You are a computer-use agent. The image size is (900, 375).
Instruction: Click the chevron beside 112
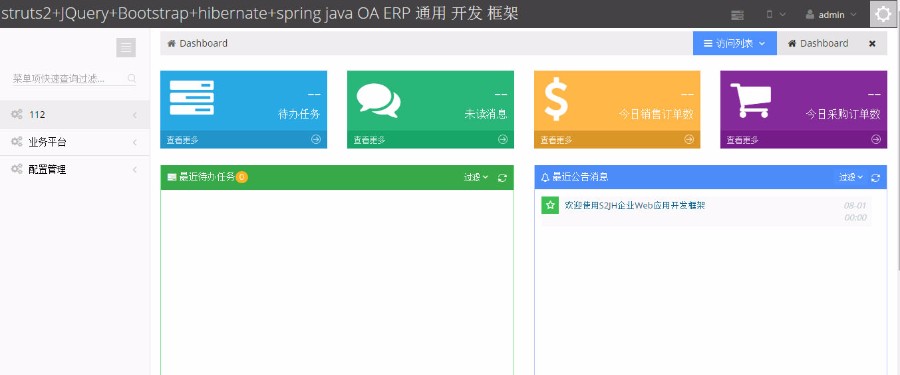pyautogui.click(x=135, y=115)
